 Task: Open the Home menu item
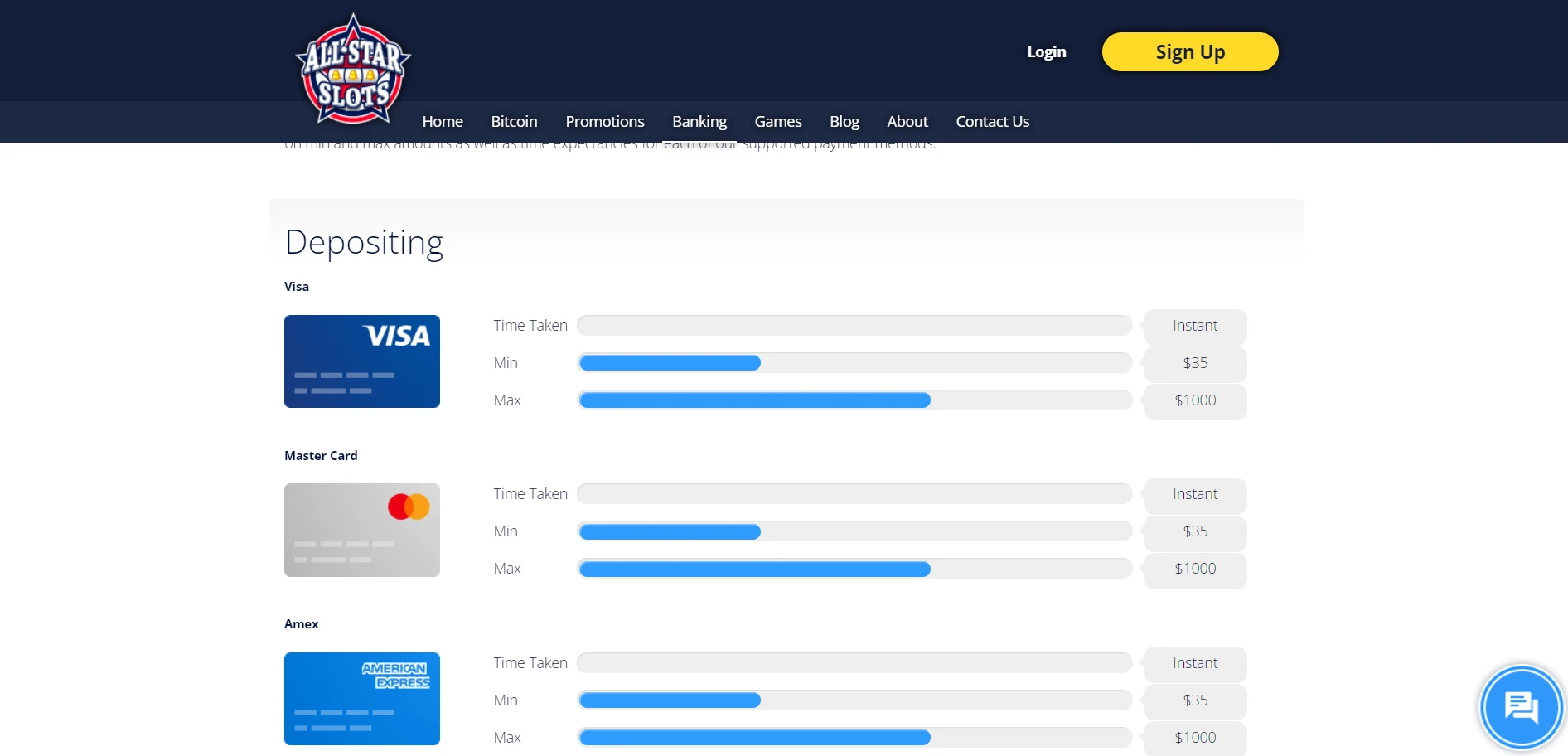(x=443, y=122)
